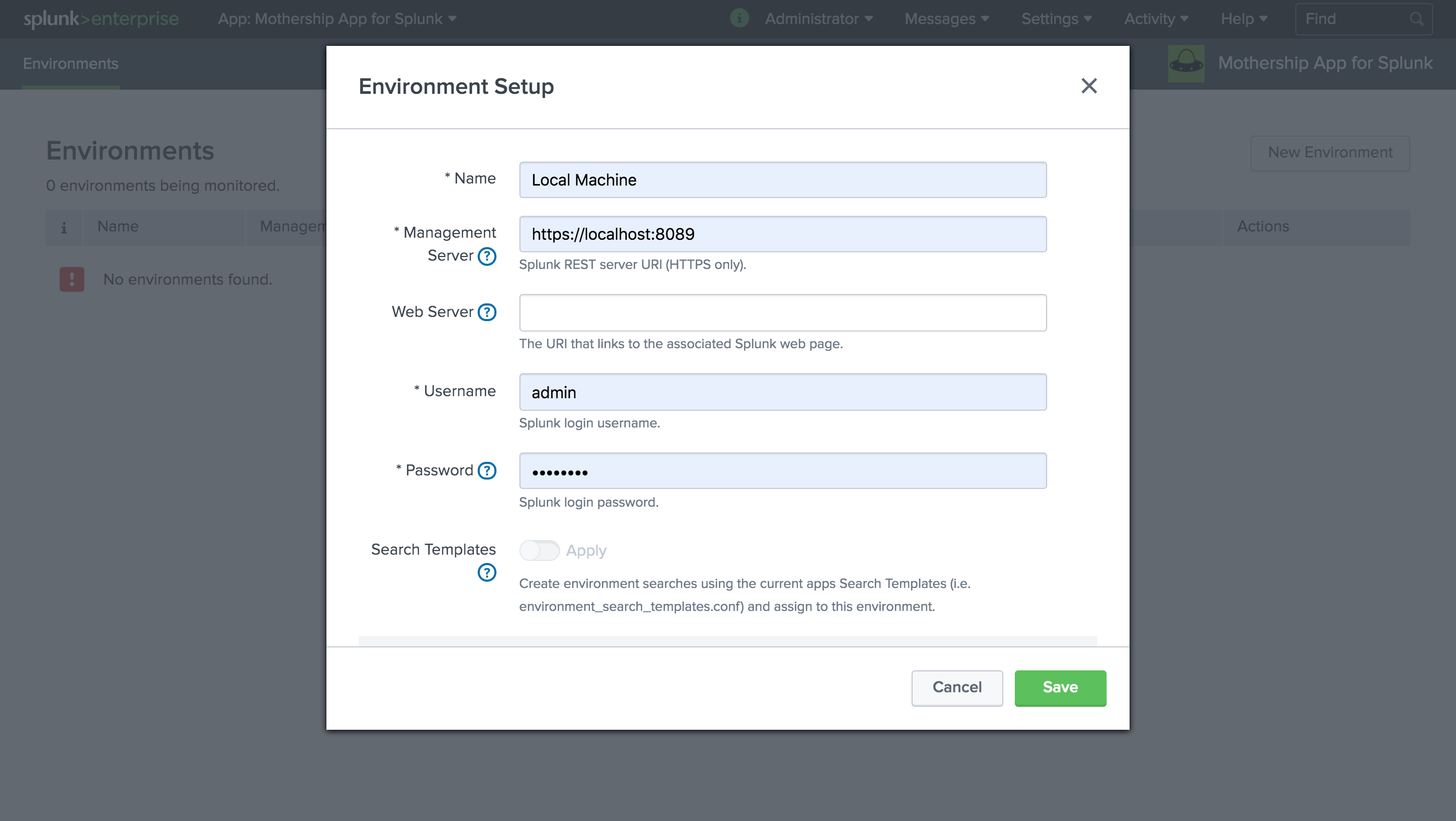This screenshot has height=821, width=1456.
Task: Click the search magnifier in Find box
Action: point(1416,19)
